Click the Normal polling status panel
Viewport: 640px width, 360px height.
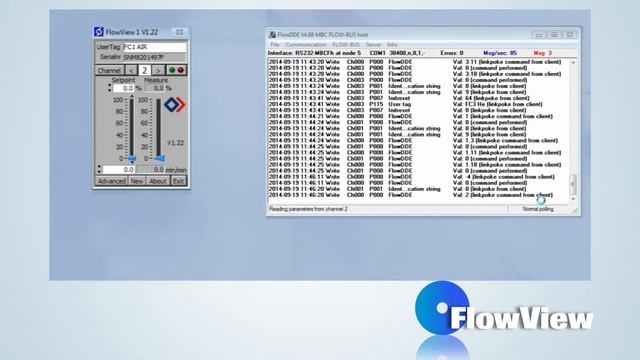pos(538,209)
